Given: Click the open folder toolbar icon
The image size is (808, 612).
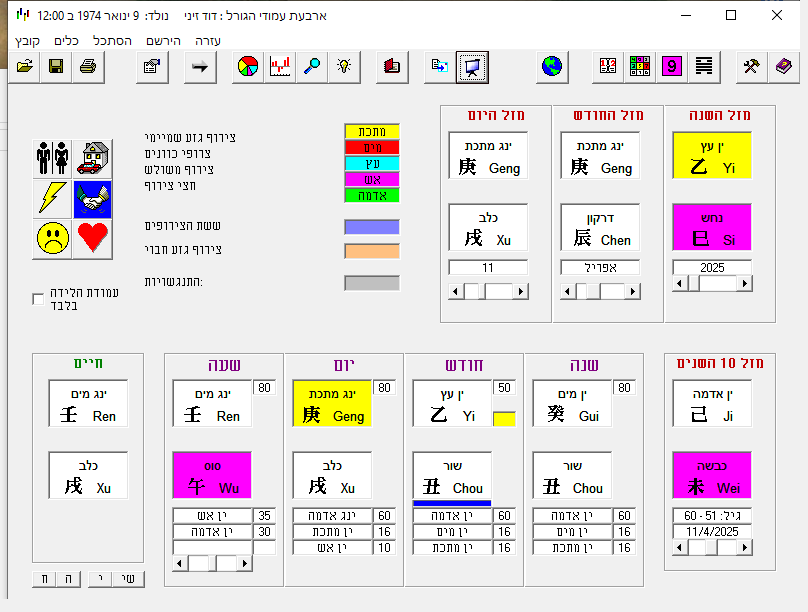Looking at the screenshot, I should tap(25, 67).
